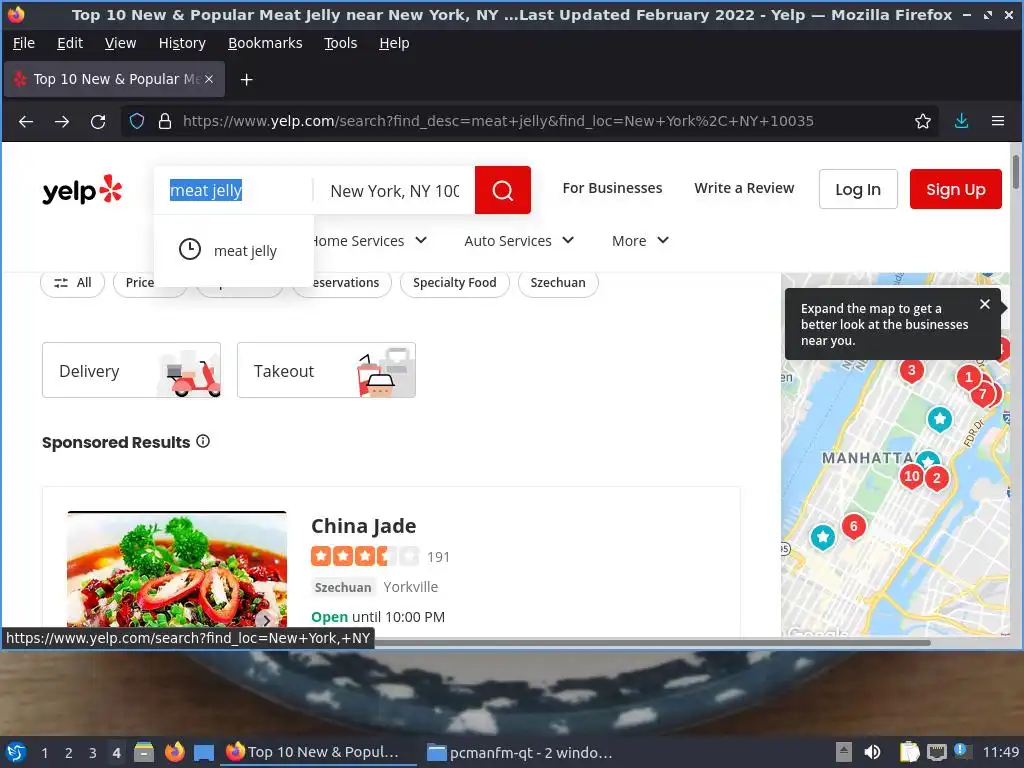
Task: Open the Bookmarks menu
Action: point(264,43)
